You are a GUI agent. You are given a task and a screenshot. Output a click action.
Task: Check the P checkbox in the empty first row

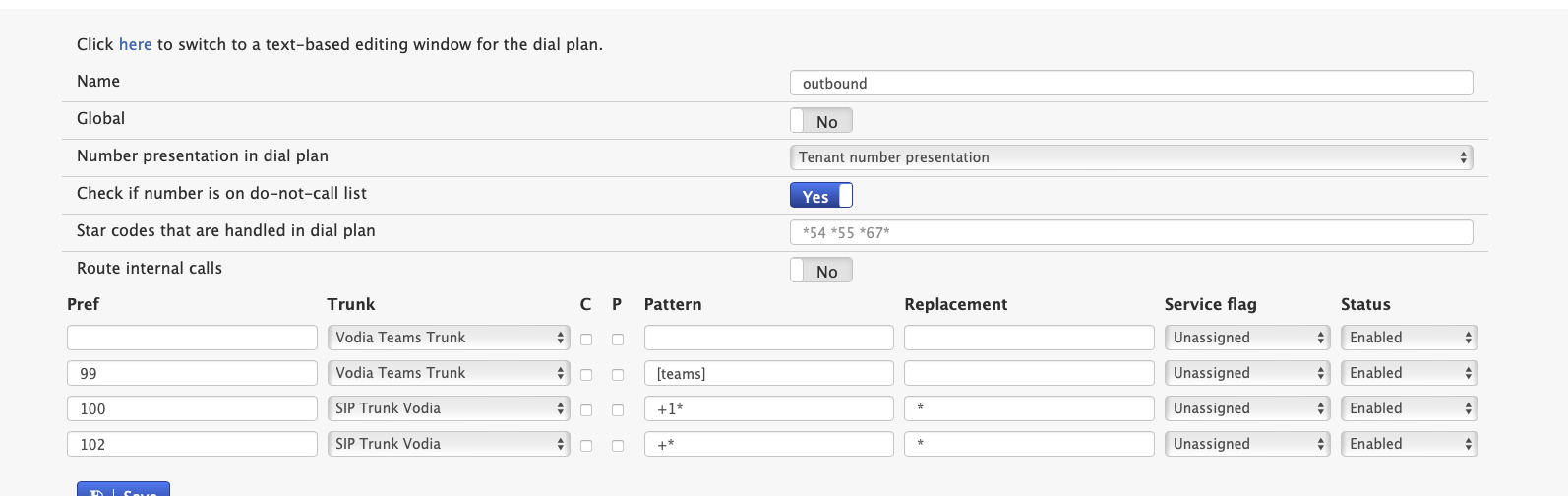click(618, 340)
